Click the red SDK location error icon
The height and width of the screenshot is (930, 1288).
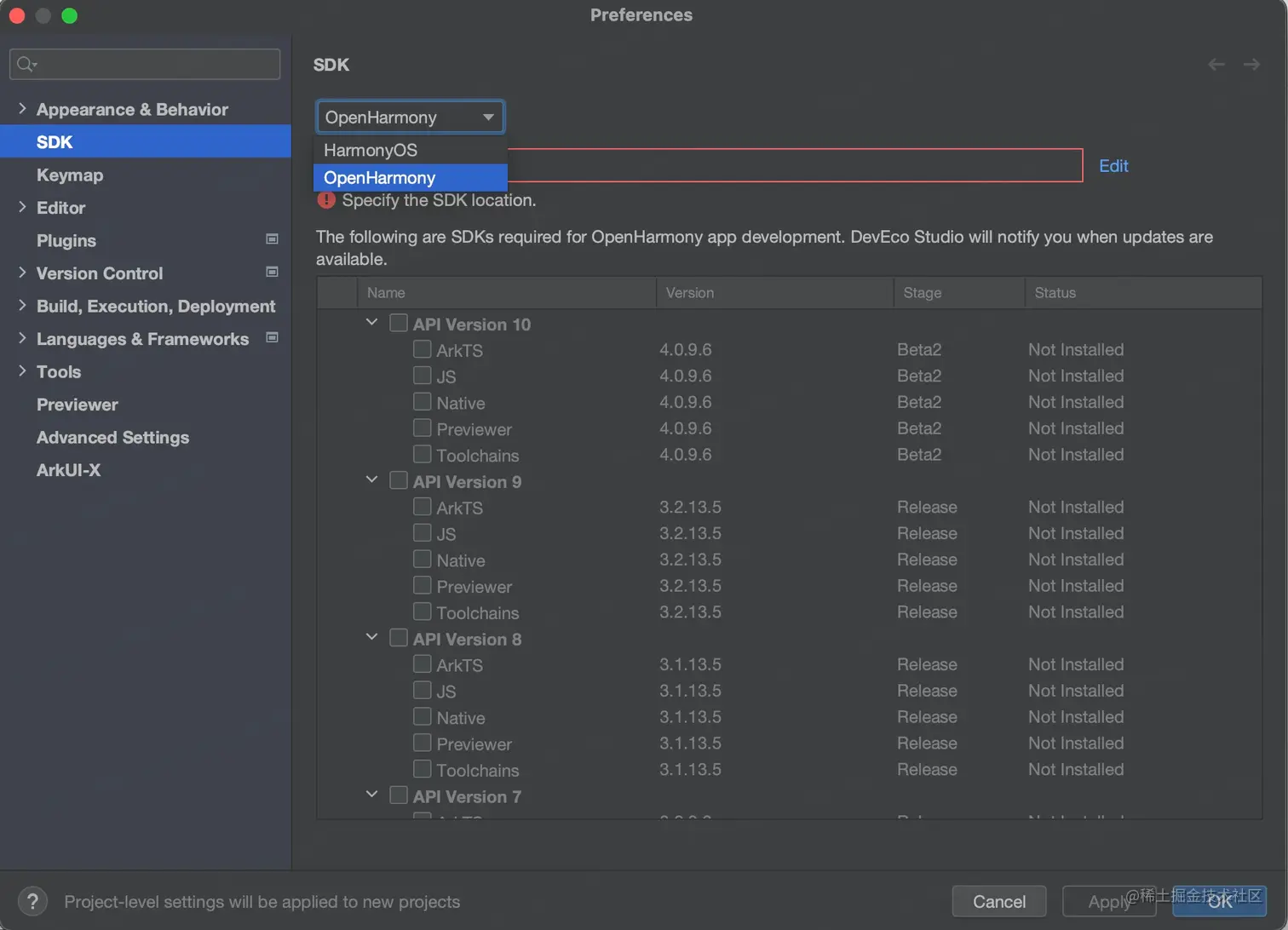326,201
